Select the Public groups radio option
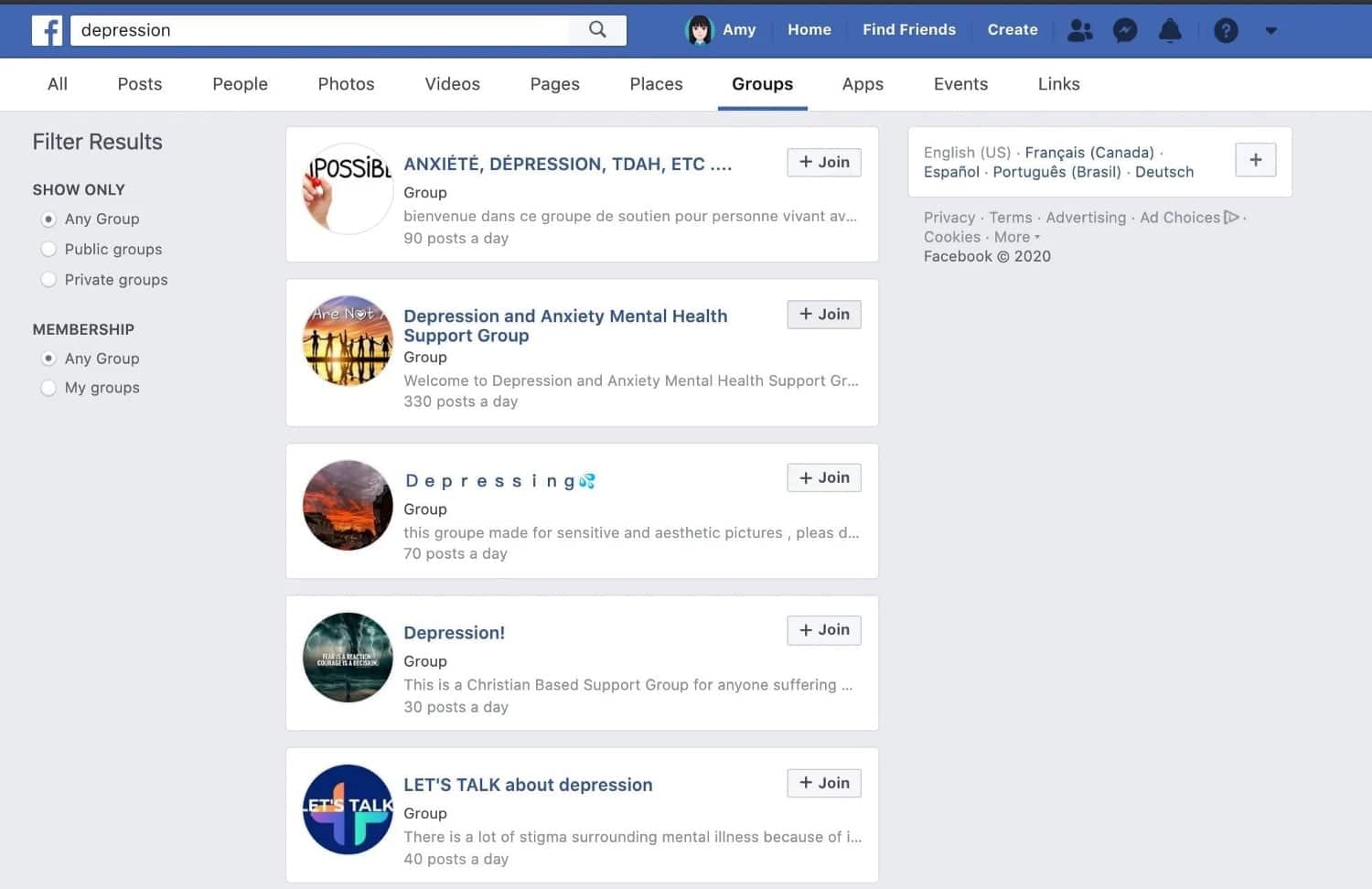 [x=48, y=249]
